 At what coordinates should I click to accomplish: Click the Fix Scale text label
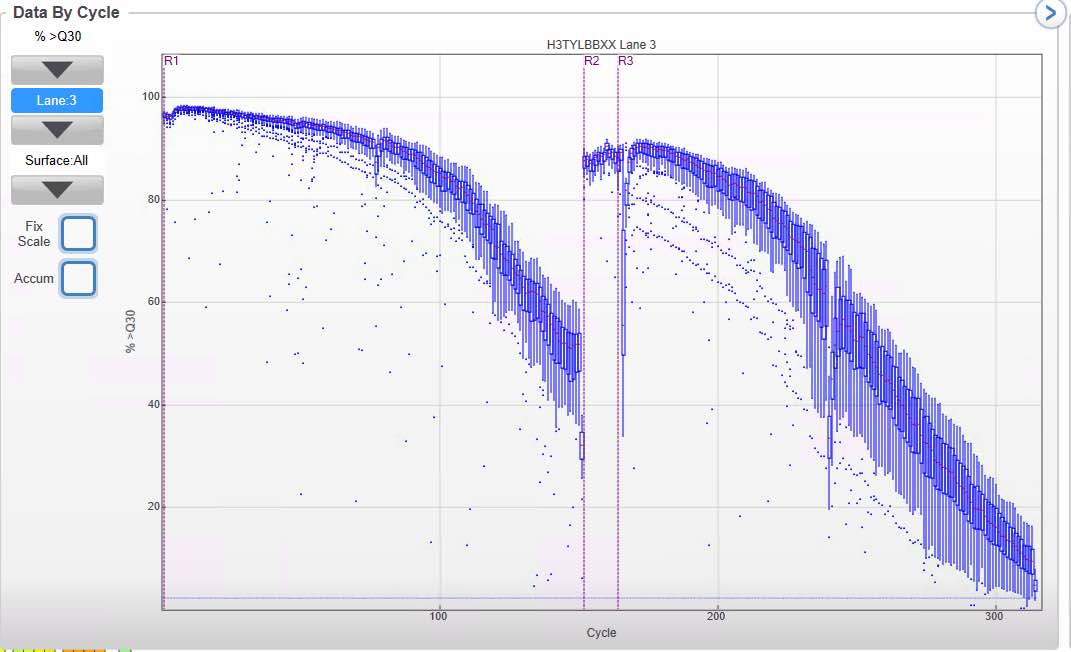point(34,233)
